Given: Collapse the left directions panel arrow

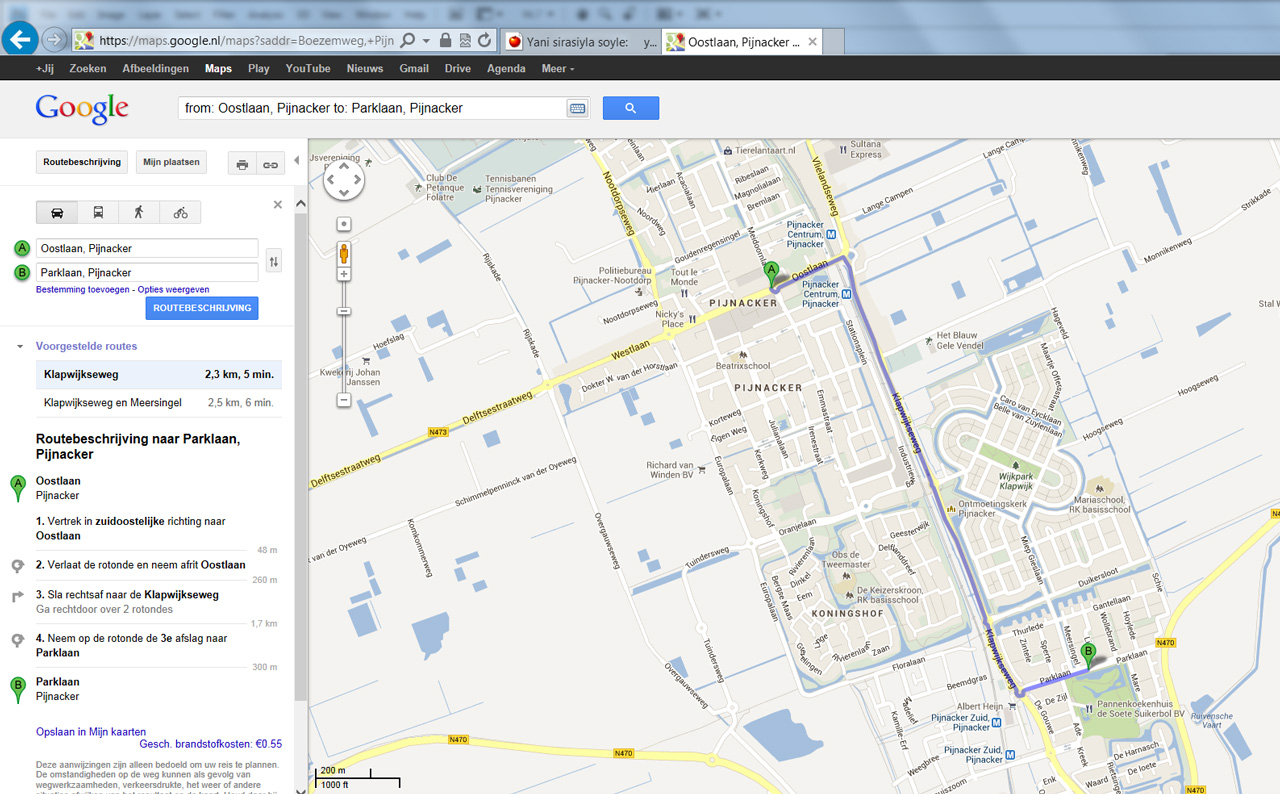Looking at the screenshot, I should (x=296, y=161).
